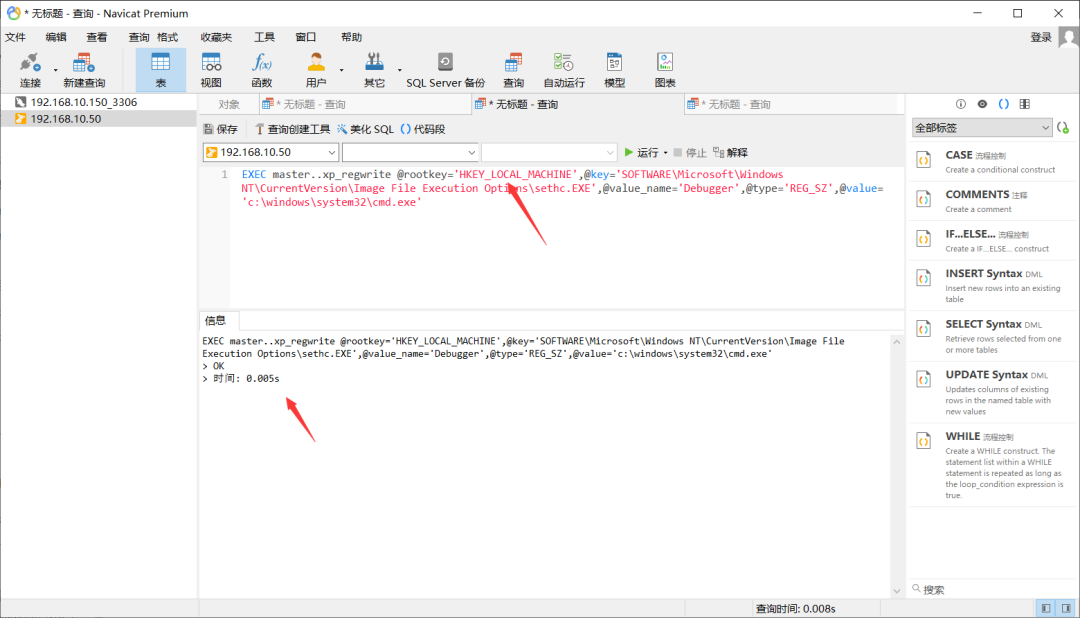
Task: Toggle left pane icon in status bar
Action: click(1046, 608)
